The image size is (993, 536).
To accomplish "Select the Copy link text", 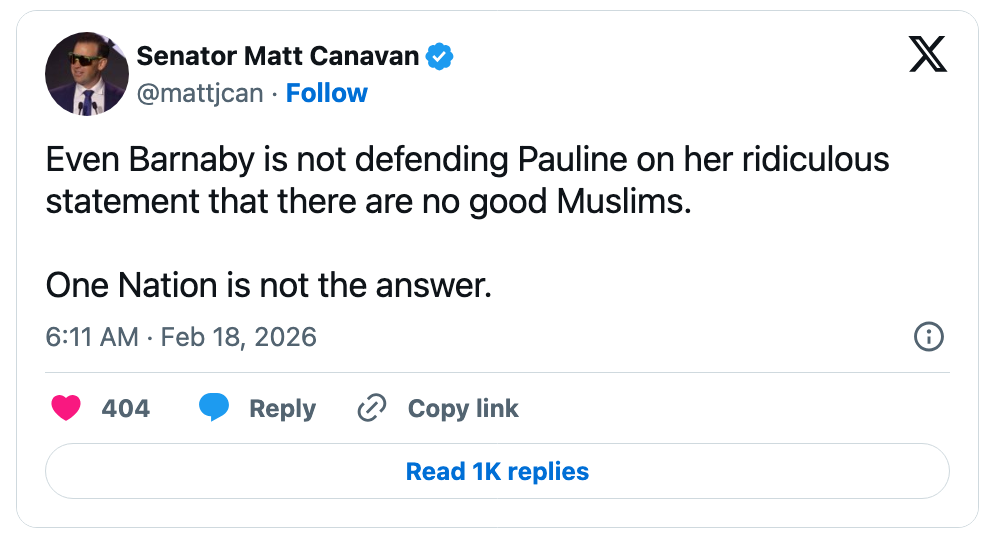I will (463, 408).
